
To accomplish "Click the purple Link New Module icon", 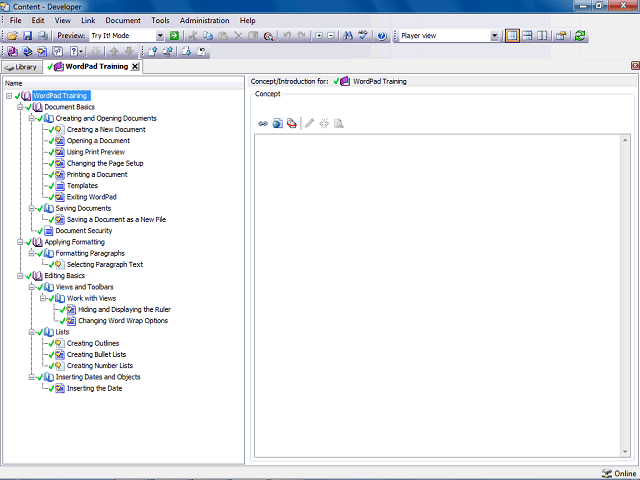I will [12, 51].
